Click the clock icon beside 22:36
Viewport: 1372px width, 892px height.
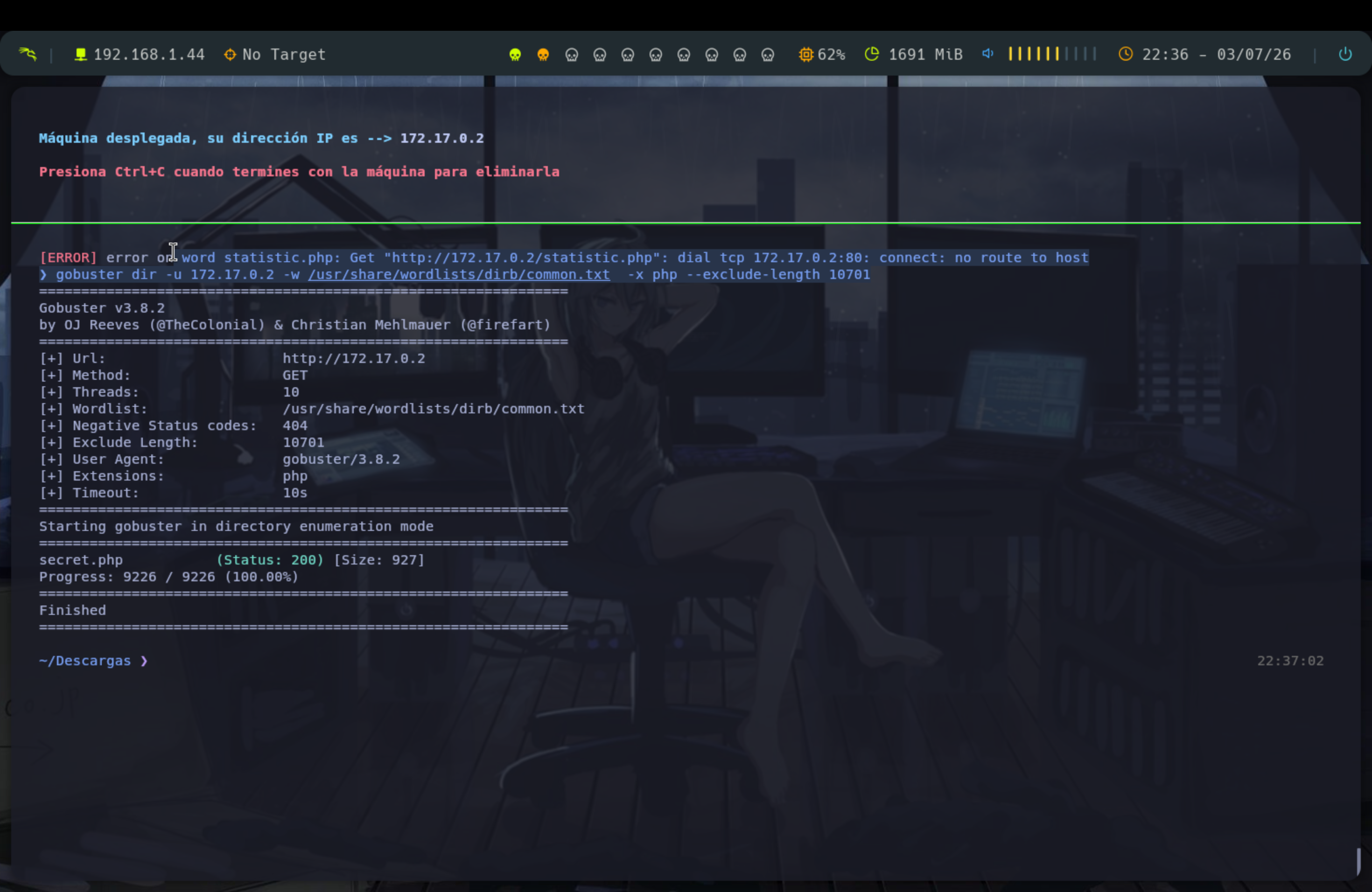click(1125, 54)
